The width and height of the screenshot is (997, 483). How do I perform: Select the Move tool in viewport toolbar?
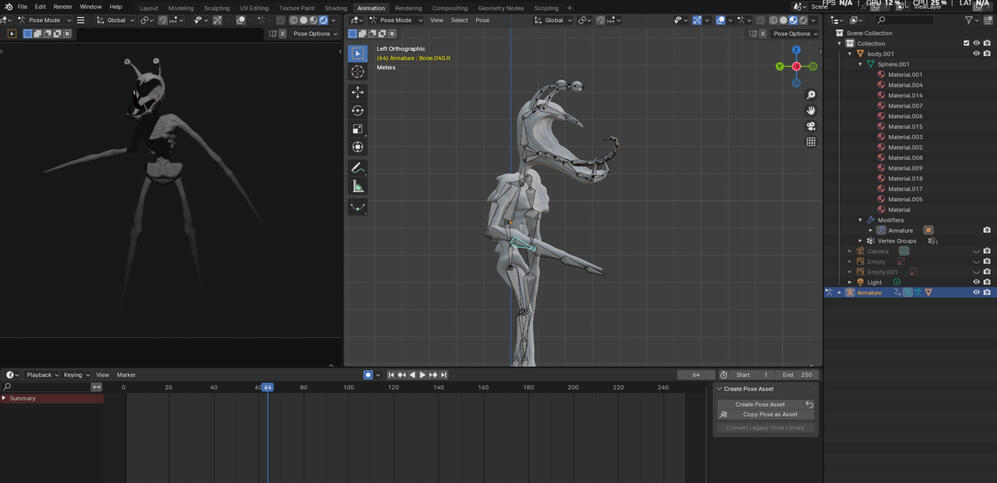(x=357, y=92)
